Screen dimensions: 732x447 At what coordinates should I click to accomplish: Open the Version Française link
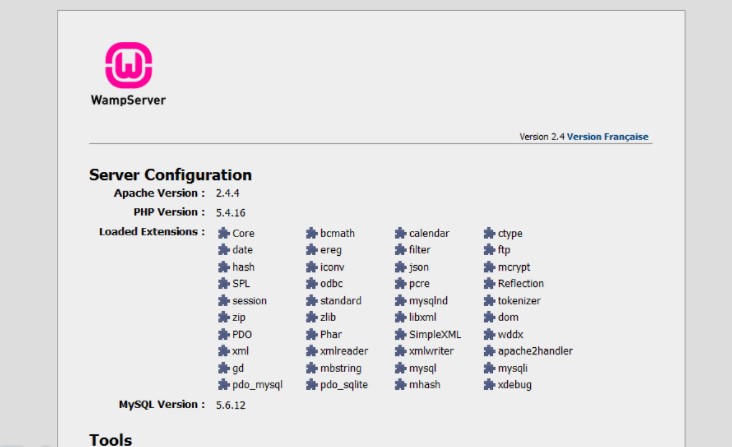coord(607,137)
